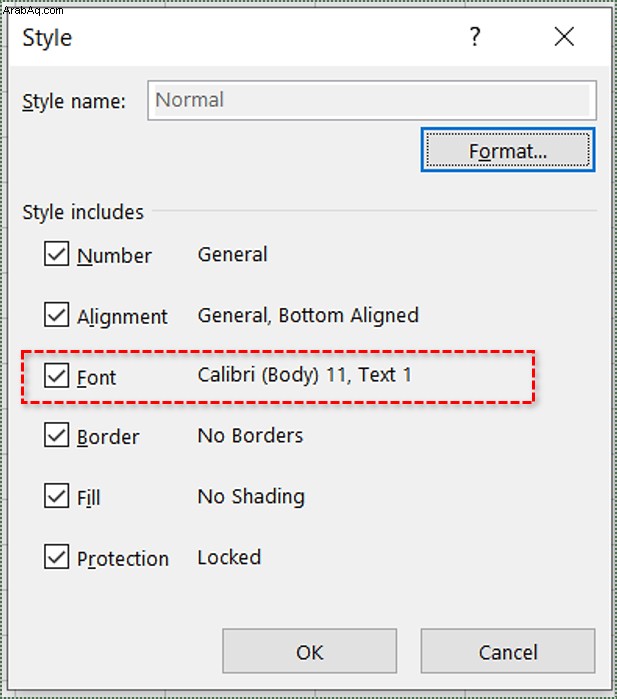Uncheck the Number checkbox

[56, 255]
